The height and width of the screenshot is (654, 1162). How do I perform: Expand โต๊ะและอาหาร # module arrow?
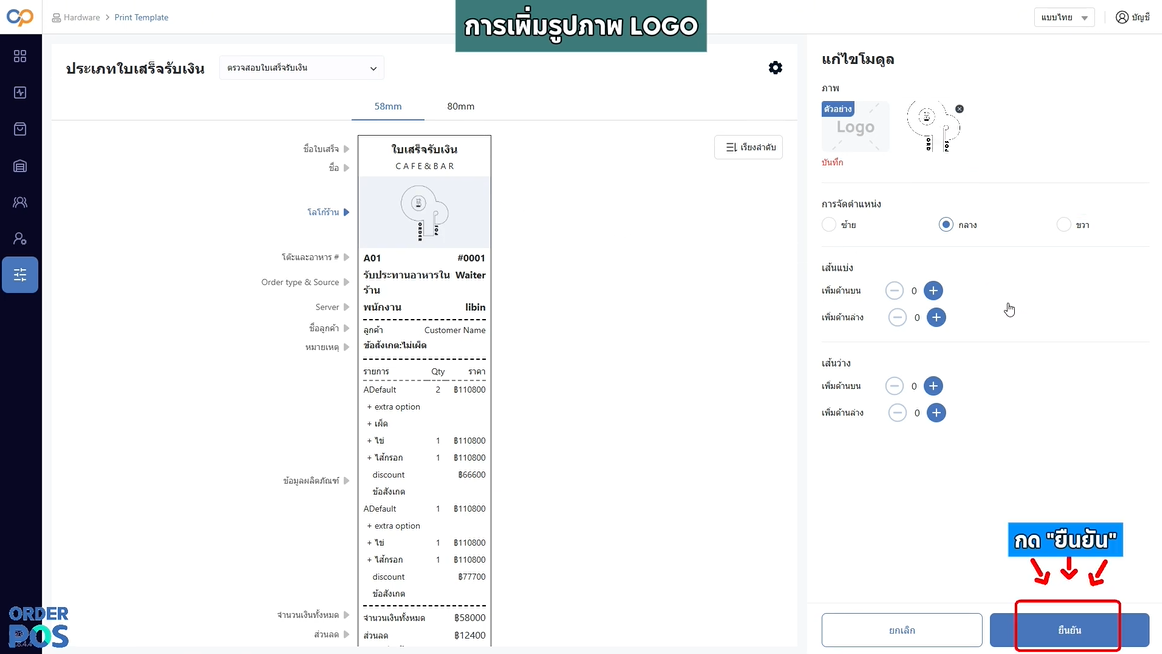[346, 257]
